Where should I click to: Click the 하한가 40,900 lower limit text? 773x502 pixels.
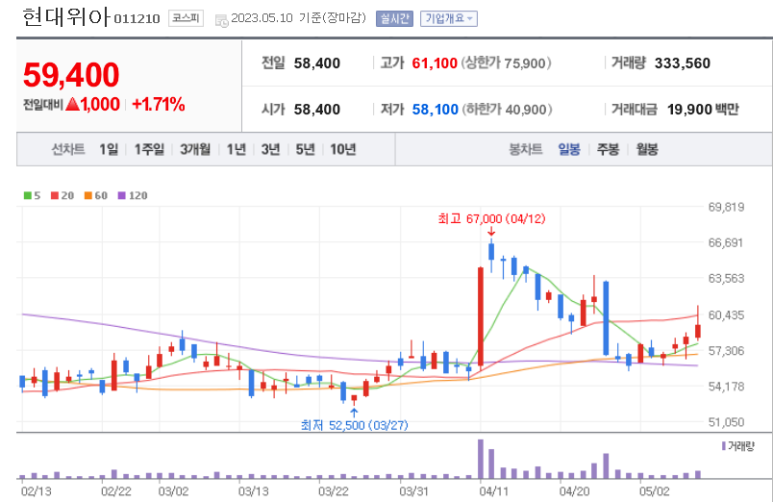507,109
